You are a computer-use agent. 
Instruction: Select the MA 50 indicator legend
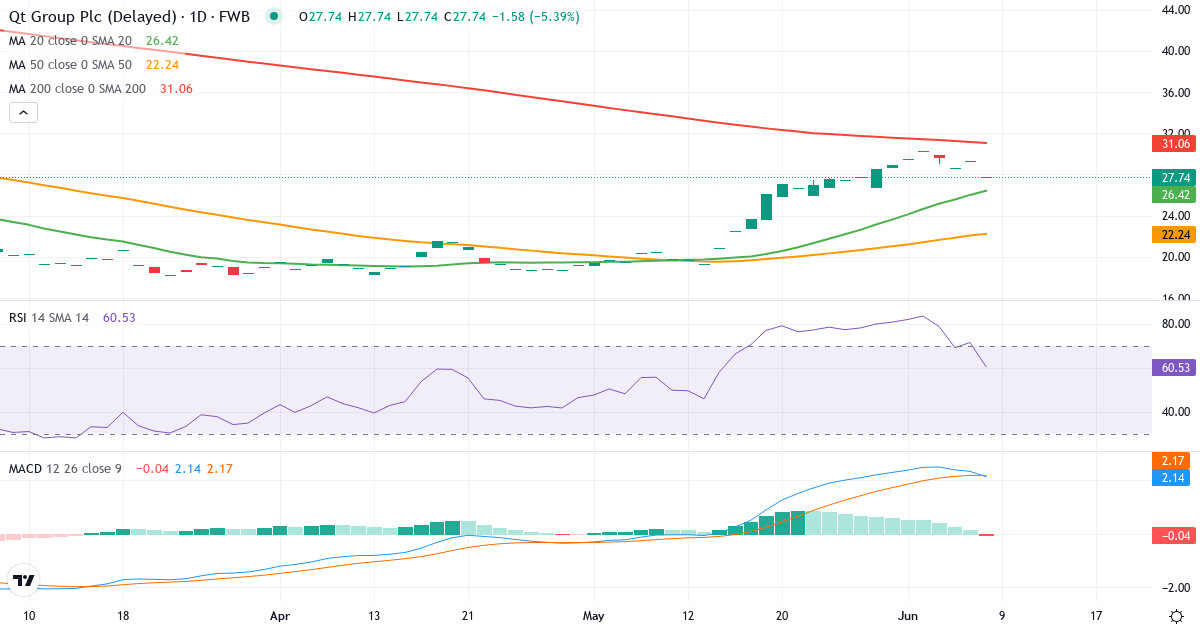pos(70,65)
